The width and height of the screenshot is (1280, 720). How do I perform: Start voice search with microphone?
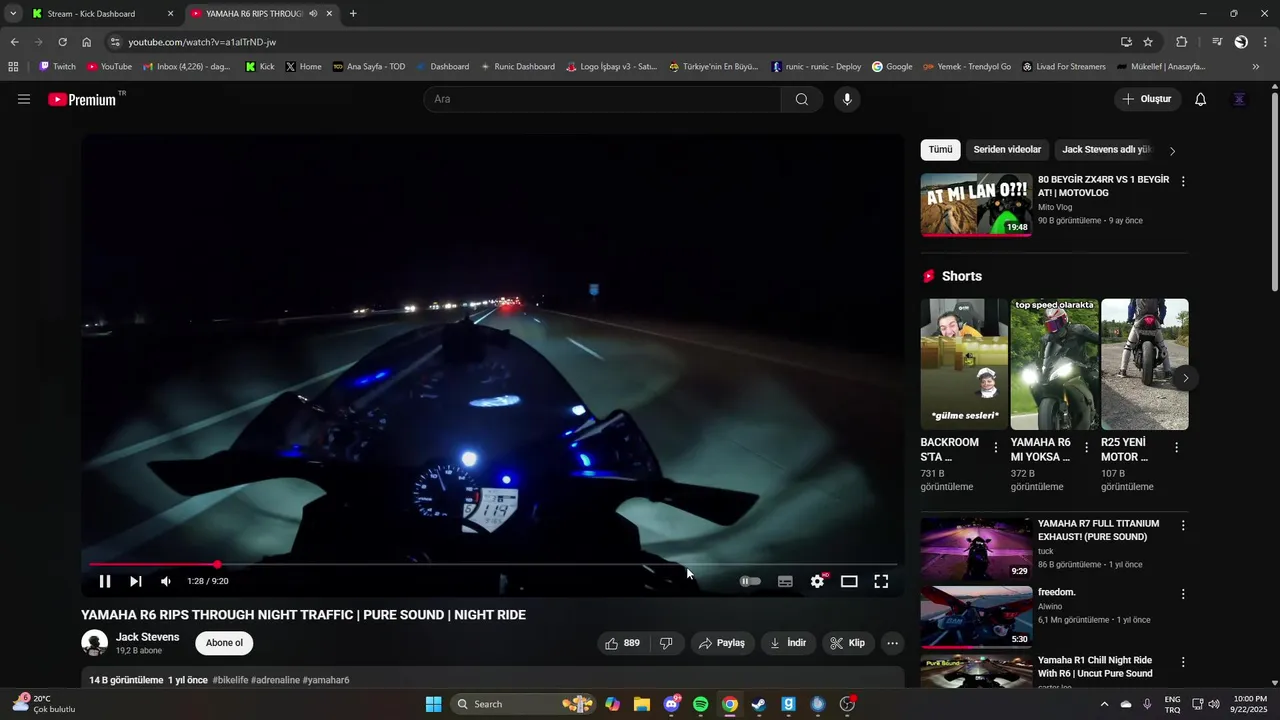click(847, 99)
